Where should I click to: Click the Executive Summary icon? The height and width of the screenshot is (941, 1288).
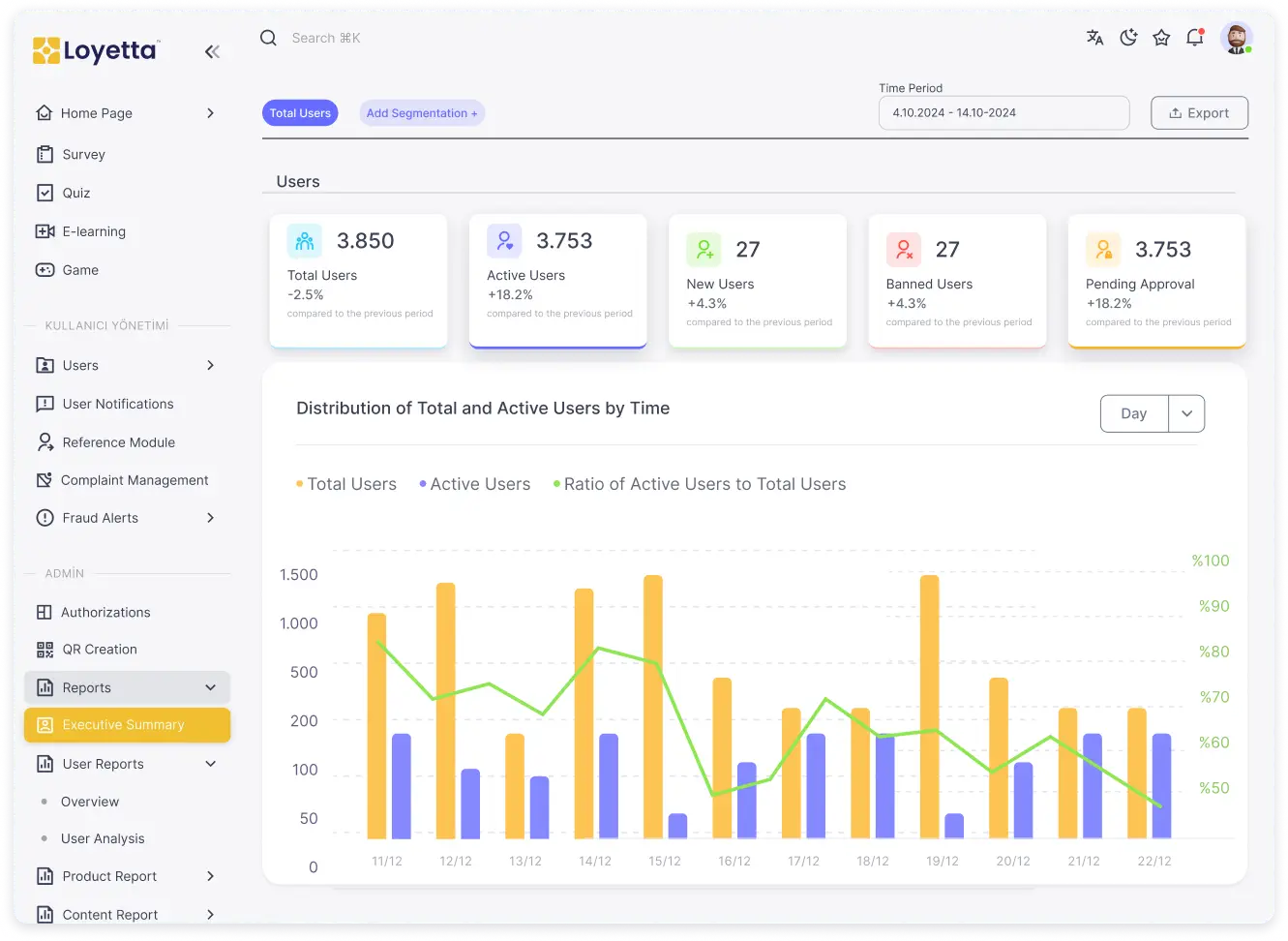coord(45,725)
